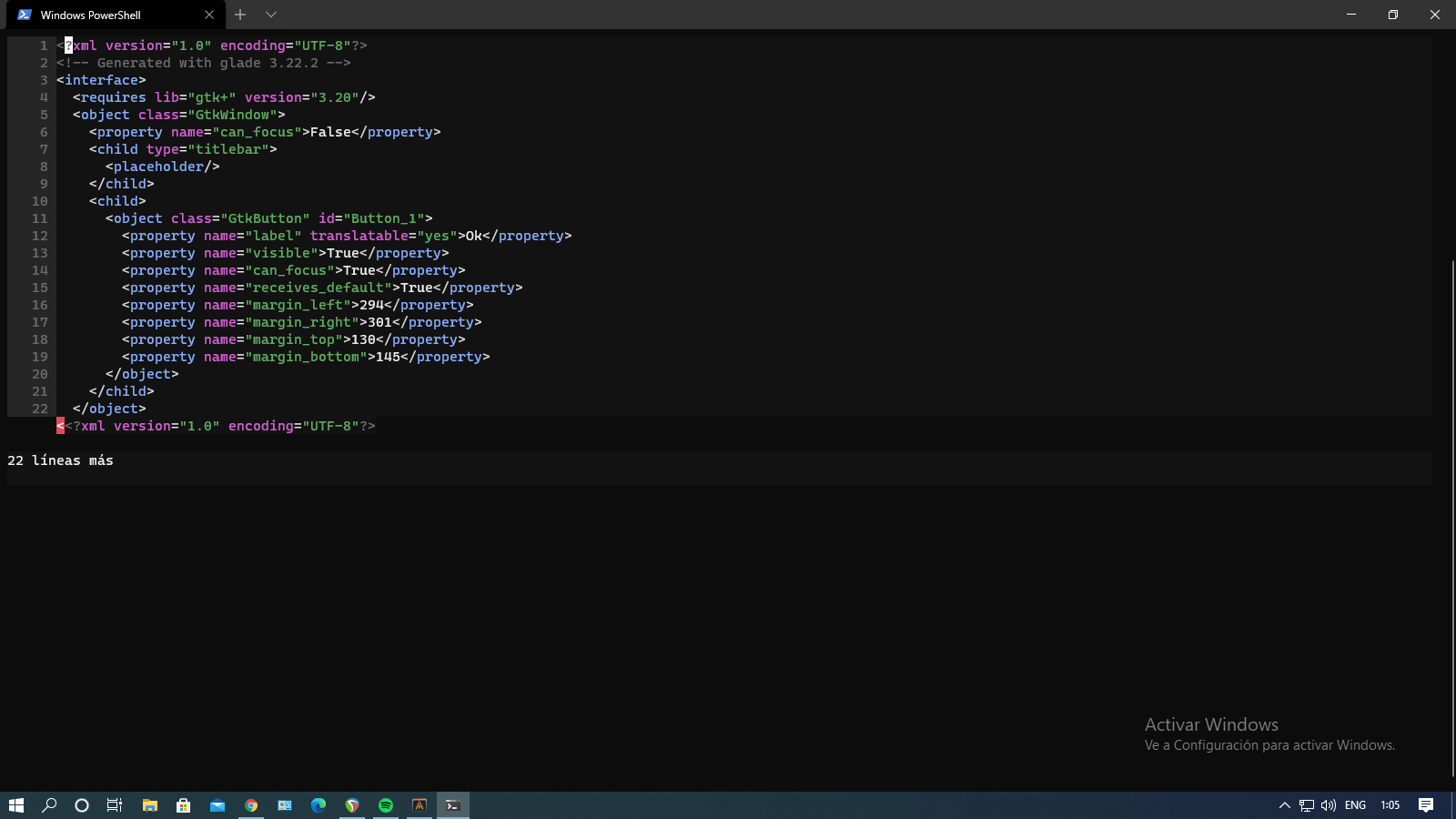
Task: Open Microsoft Edge from the taskbar
Action: 318,805
